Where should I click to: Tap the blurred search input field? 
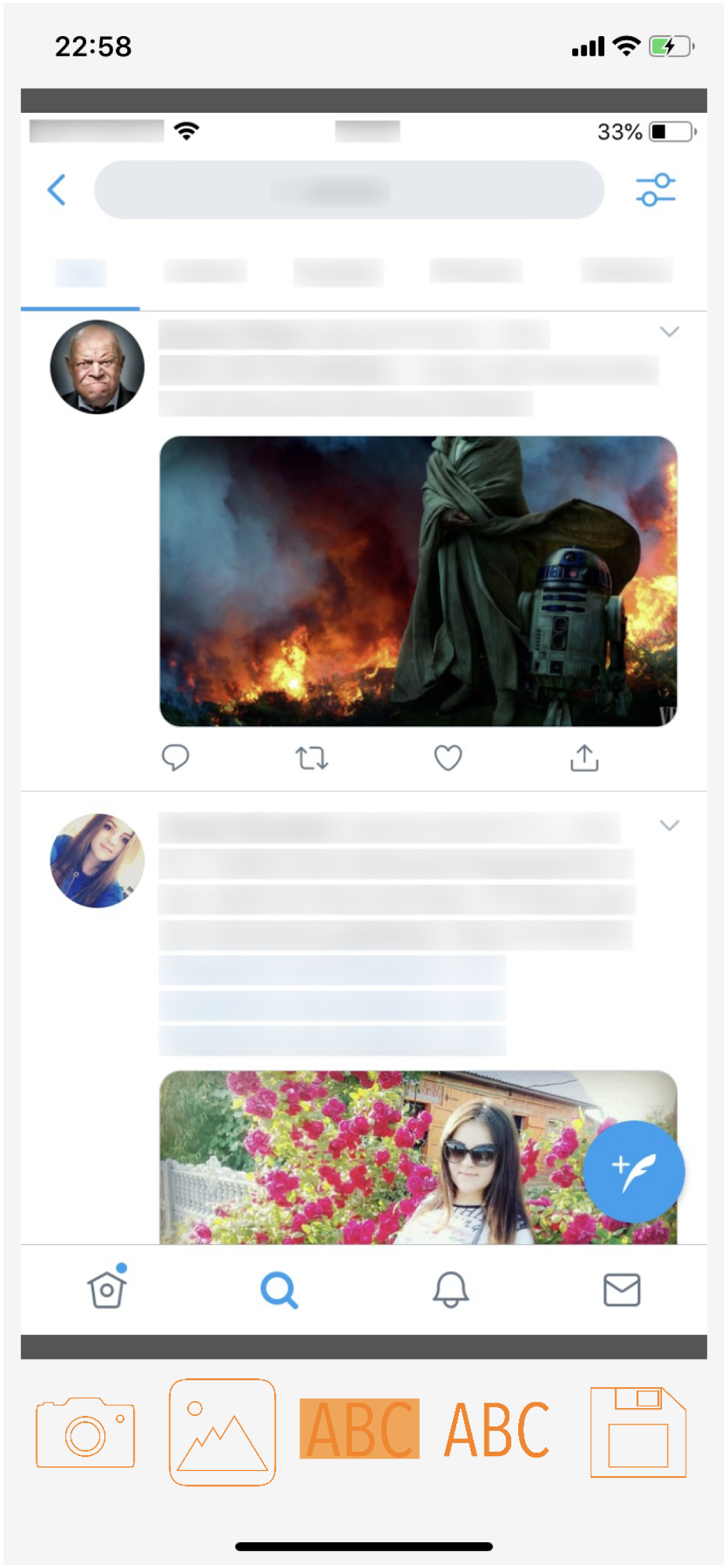[349, 190]
